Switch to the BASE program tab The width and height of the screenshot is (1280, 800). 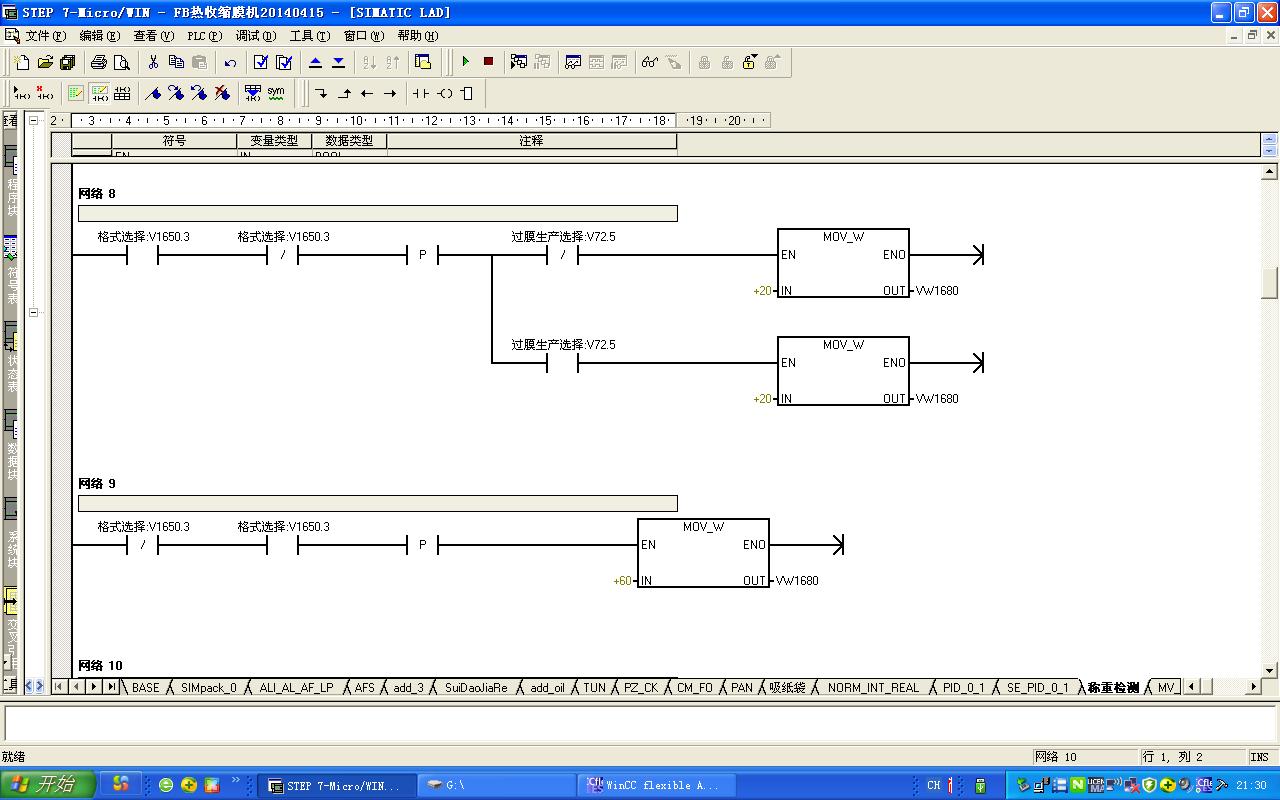pyautogui.click(x=145, y=688)
